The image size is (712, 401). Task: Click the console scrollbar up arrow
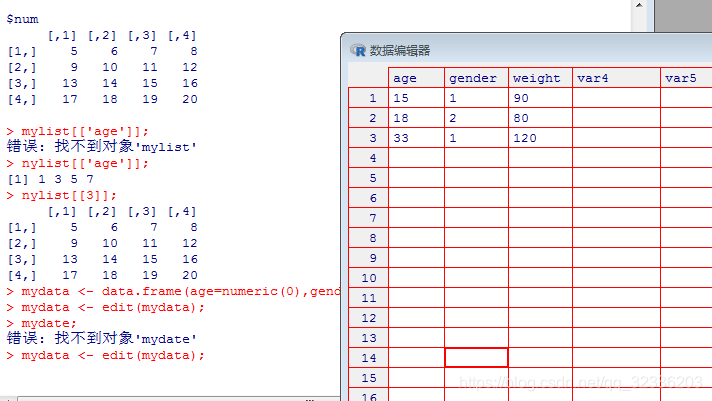[639, 5]
